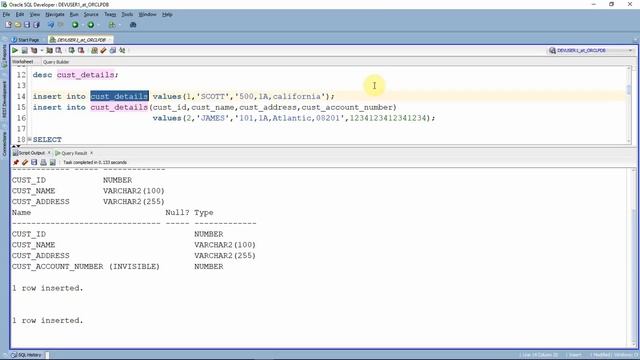640x360 pixels.
Task: Open the connection selector DEVUSER1_at_ORCLPDB dropdown
Action: point(591,51)
